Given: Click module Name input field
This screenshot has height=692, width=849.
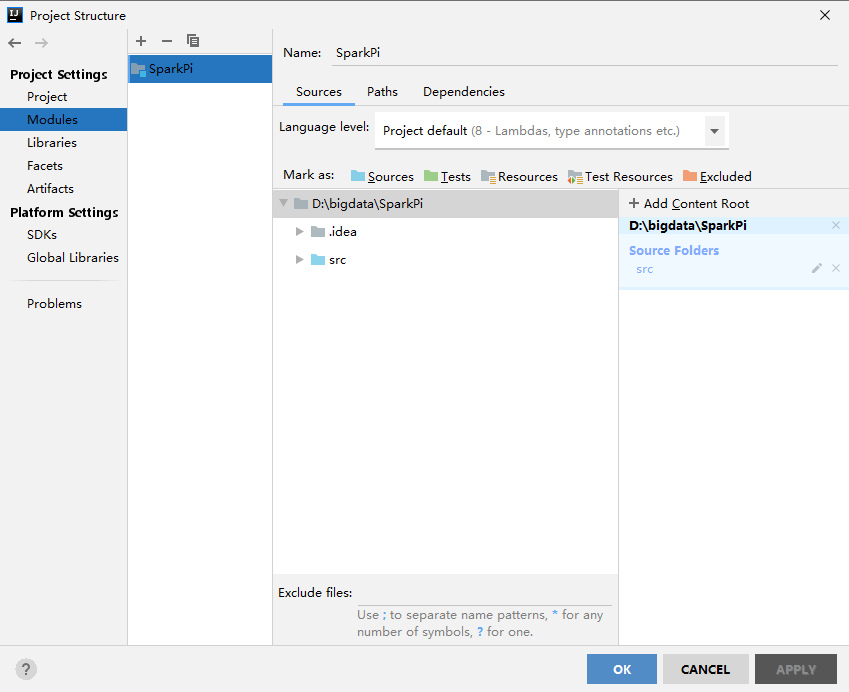Looking at the screenshot, I should click(x=585, y=53).
